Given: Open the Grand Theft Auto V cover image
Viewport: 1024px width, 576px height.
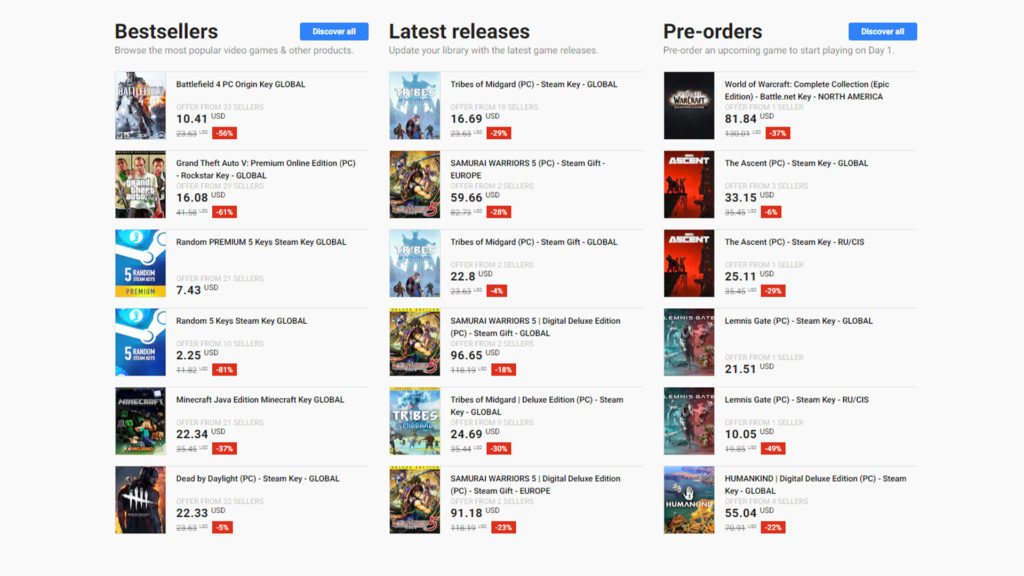Looking at the screenshot, I should [140, 185].
